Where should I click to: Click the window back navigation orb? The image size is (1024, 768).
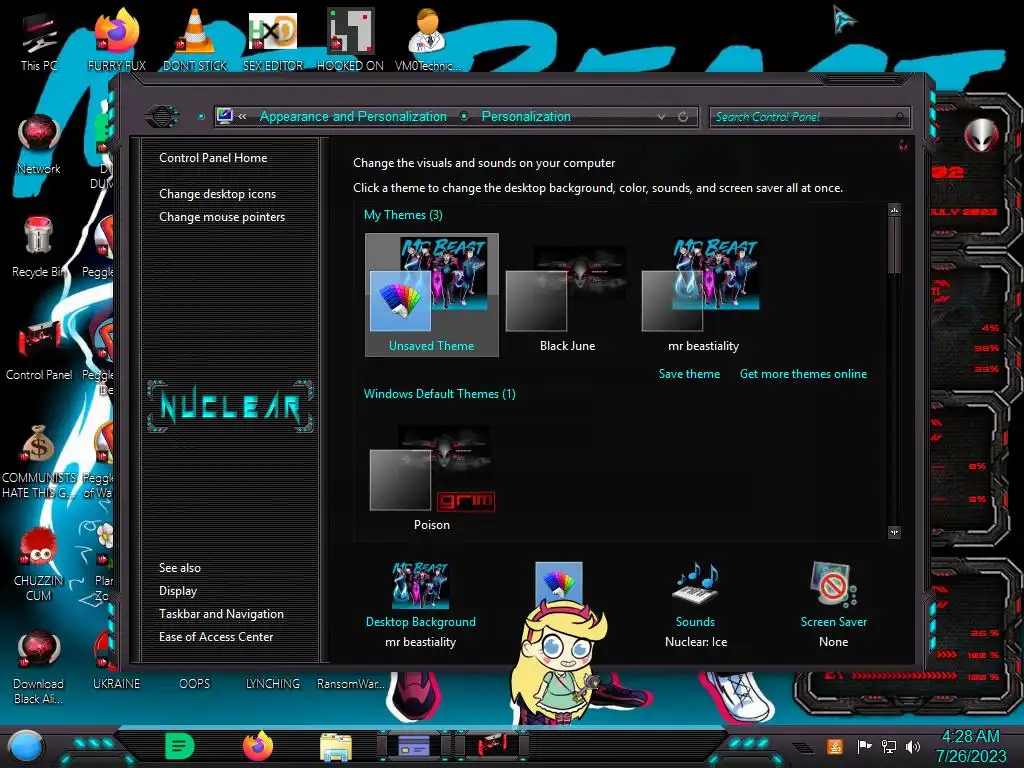tap(162, 116)
